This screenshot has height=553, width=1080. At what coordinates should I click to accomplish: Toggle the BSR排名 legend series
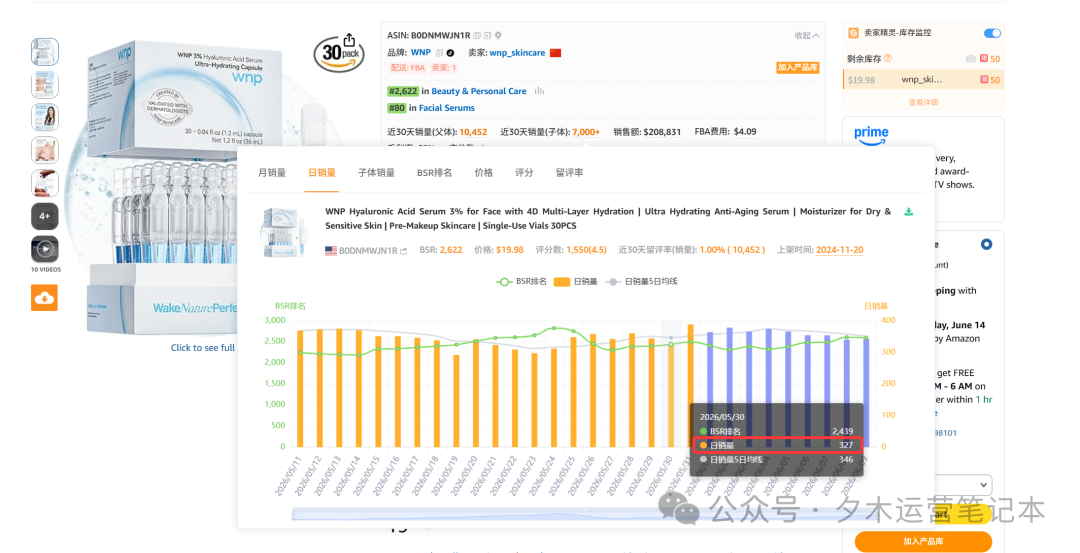click(x=521, y=282)
